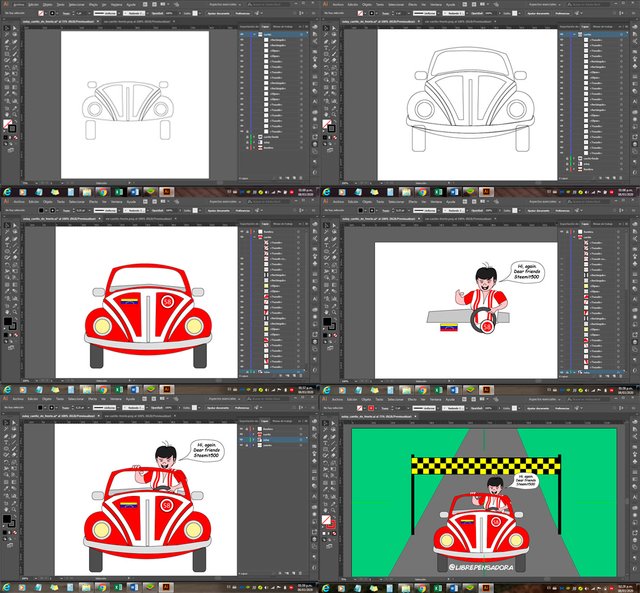Hide top layer in top-right window's Layers panel
The height and width of the screenshot is (593, 640).
561,34
